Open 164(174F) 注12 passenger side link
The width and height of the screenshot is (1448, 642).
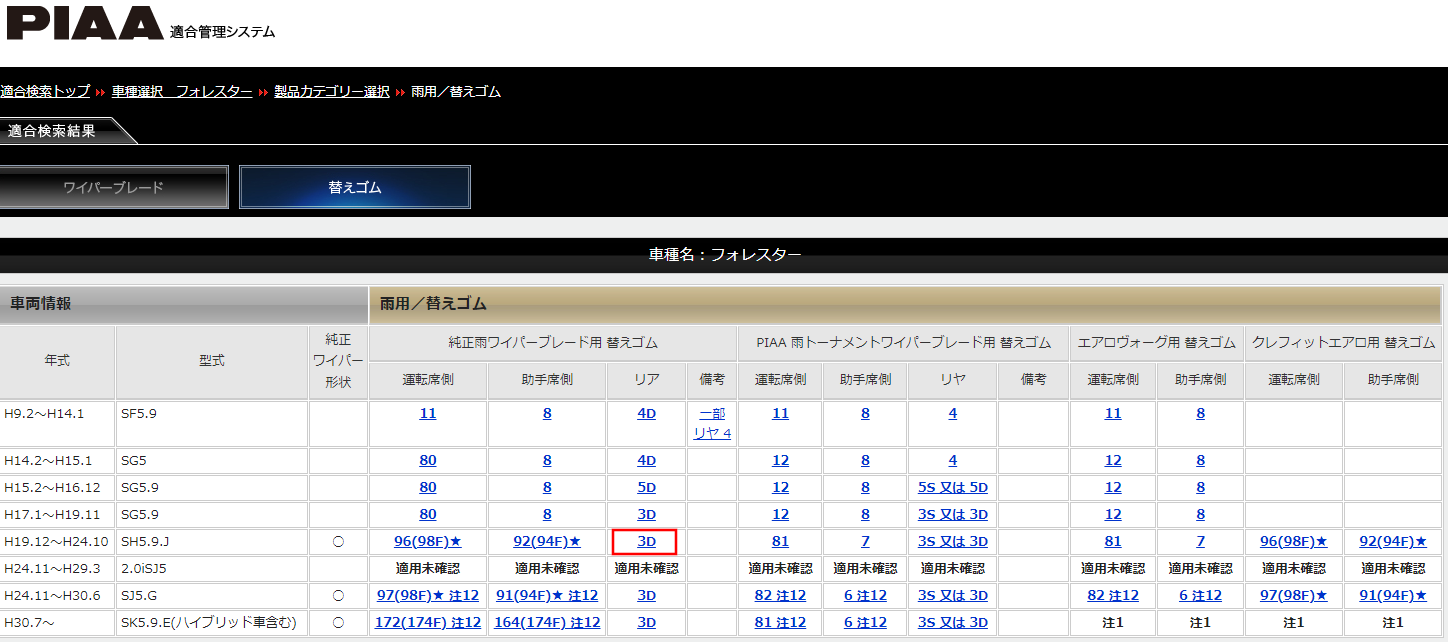coord(547,622)
